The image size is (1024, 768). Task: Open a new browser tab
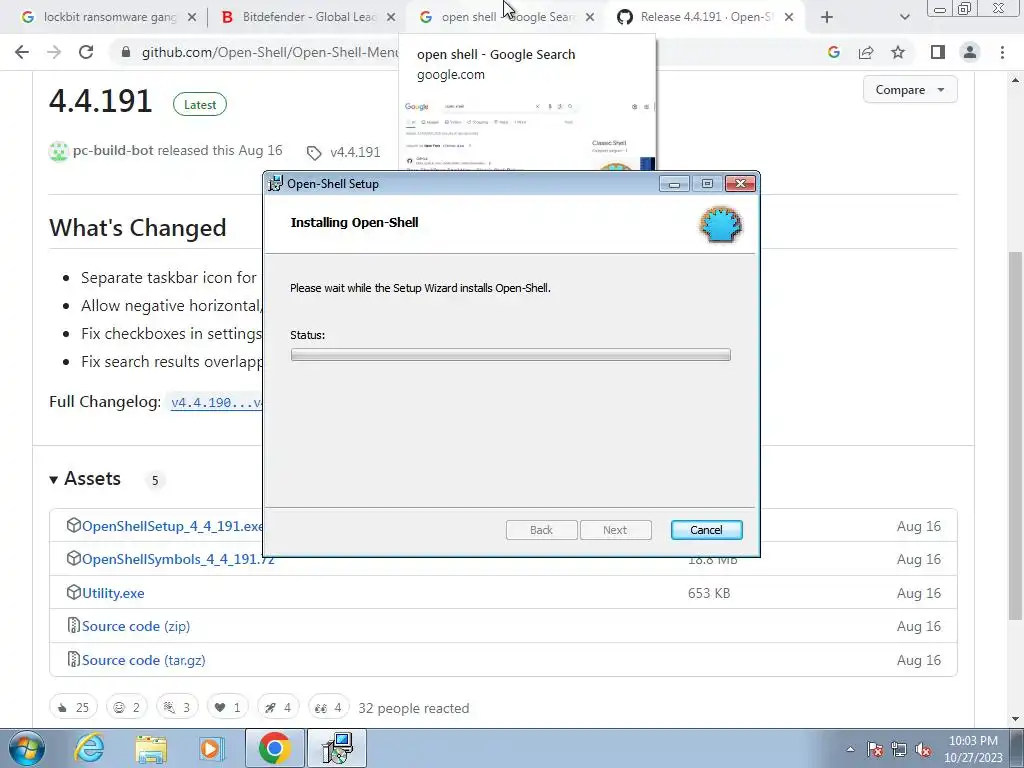(827, 18)
